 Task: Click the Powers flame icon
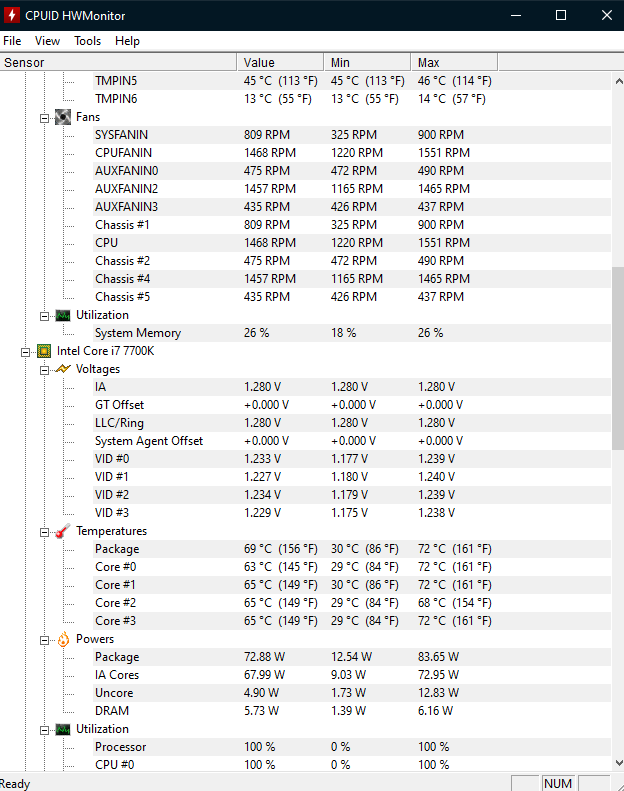63,639
